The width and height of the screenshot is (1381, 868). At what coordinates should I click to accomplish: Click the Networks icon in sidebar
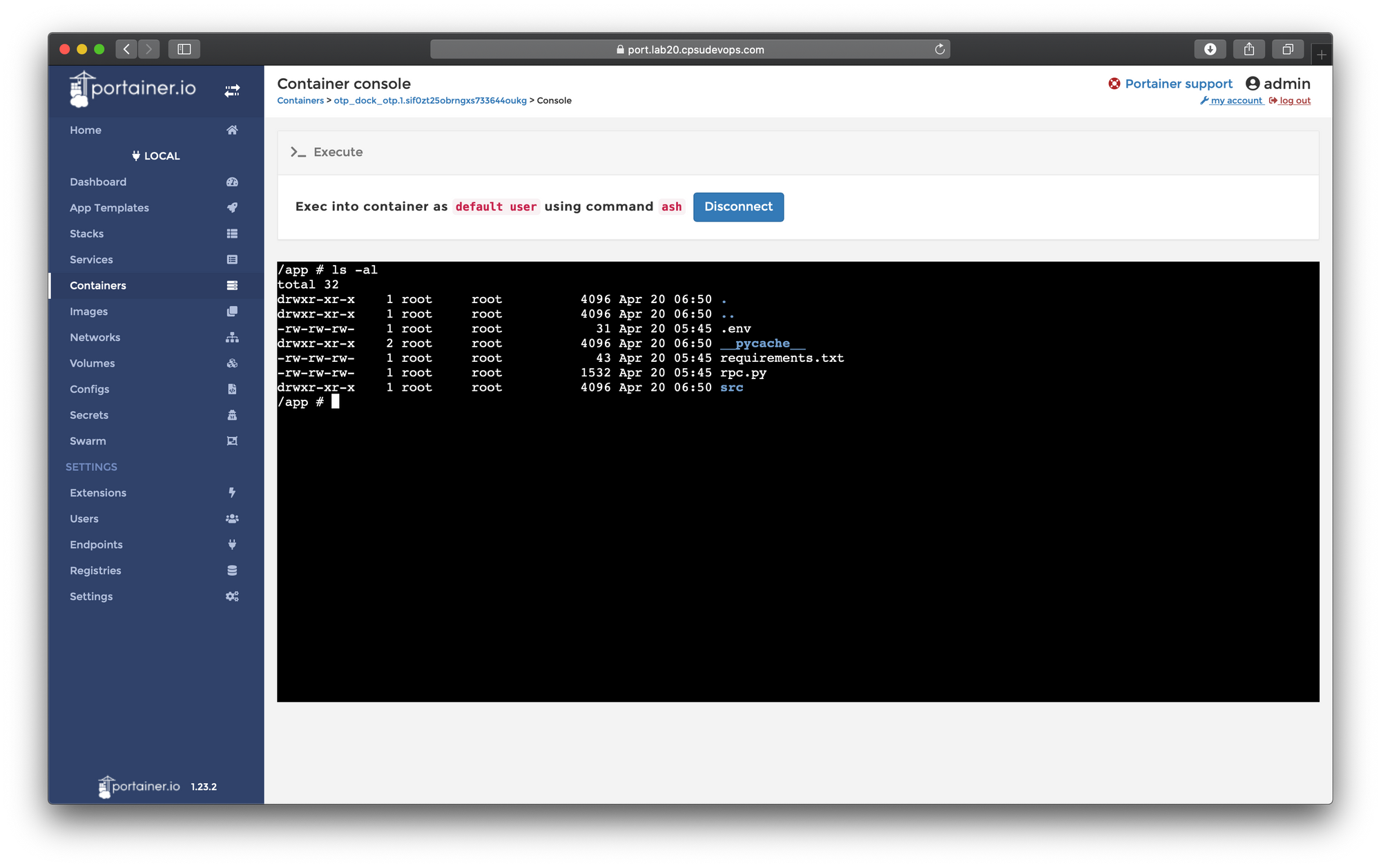click(231, 337)
